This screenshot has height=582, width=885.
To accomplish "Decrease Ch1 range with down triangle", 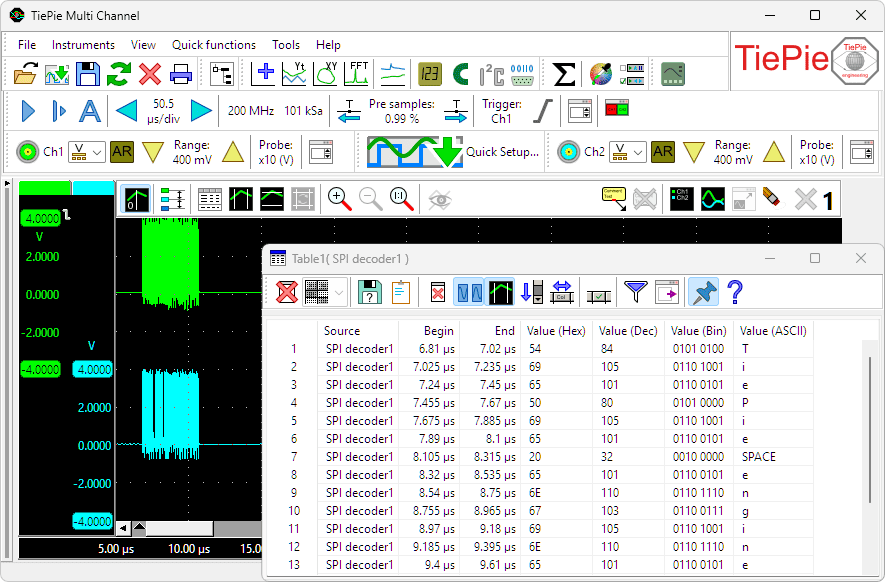I will click(x=153, y=152).
